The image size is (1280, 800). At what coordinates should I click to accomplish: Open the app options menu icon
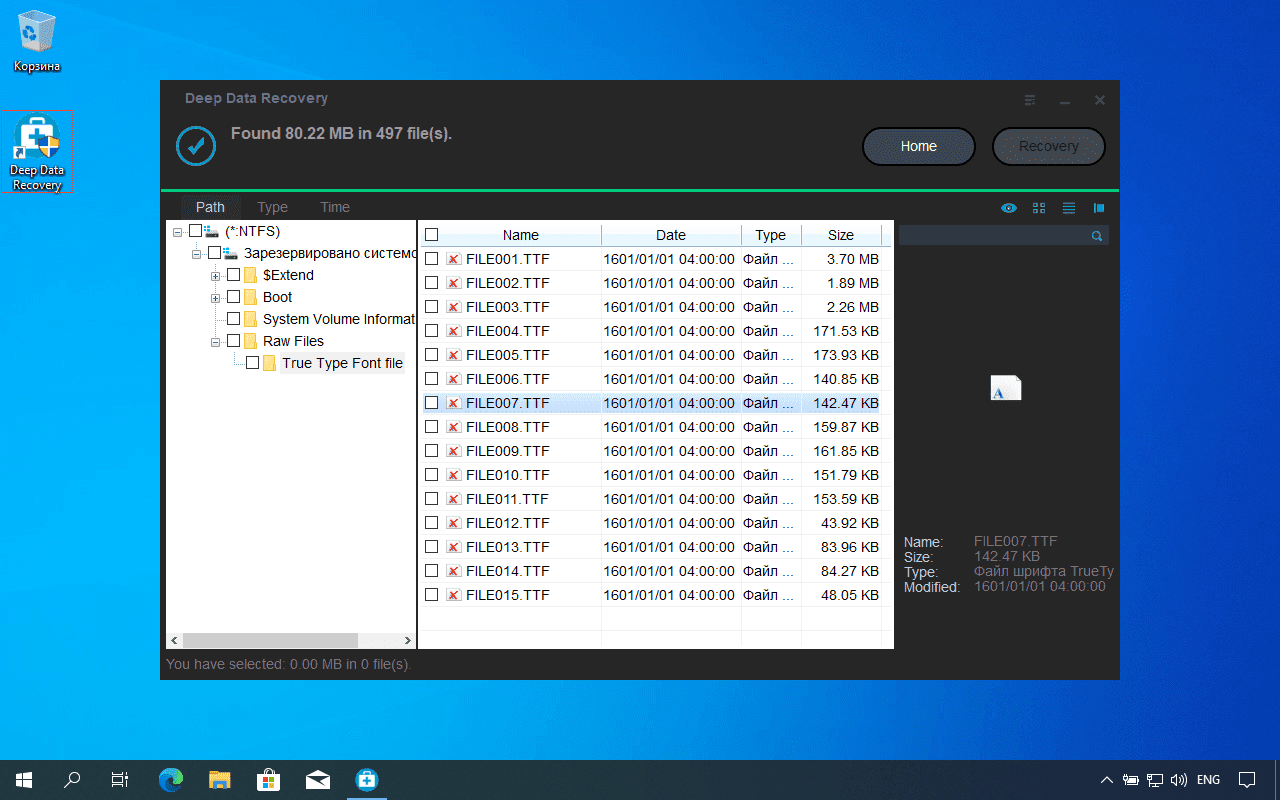point(1029,100)
